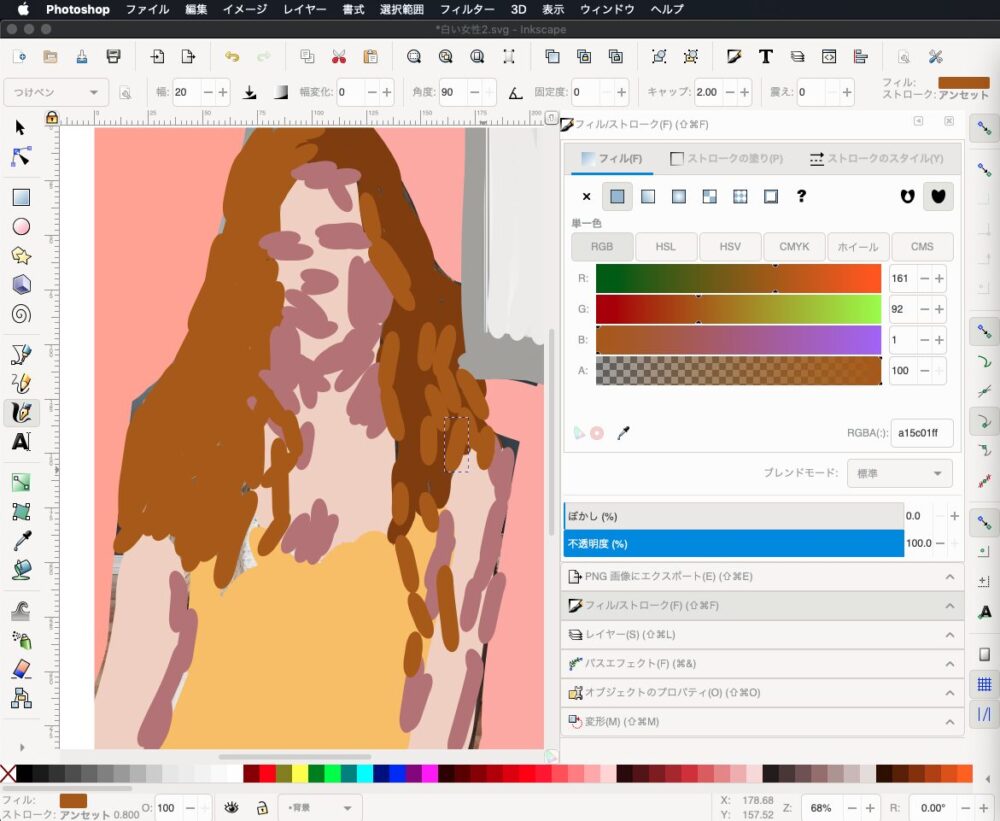Switch color mode to CMYK
This screenshot has height=821, width=1000.
[794, 247]
